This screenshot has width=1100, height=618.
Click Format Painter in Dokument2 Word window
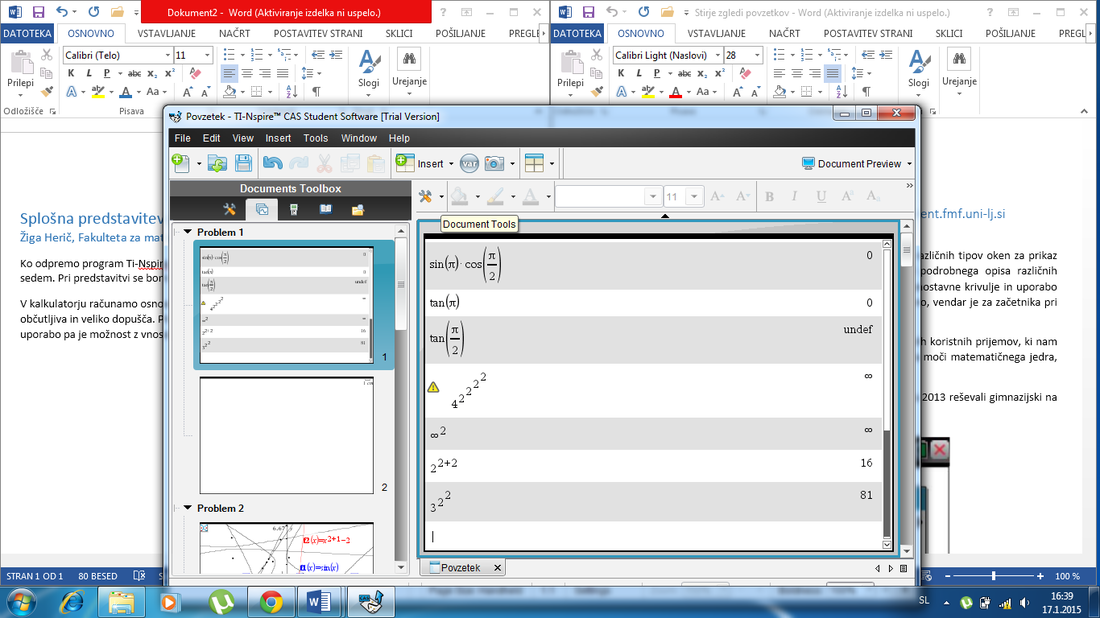47,91
